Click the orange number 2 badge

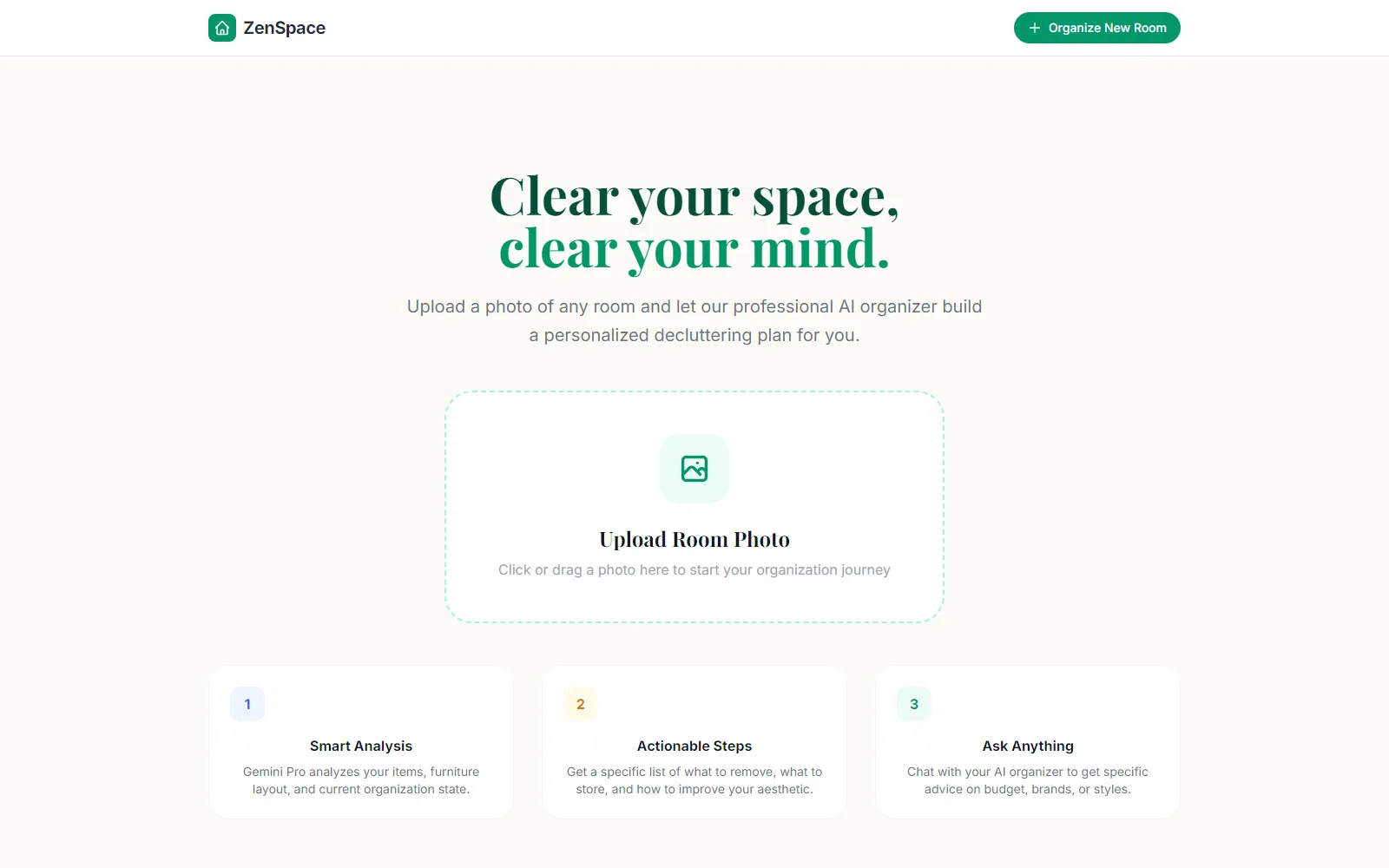pos(581,704)
